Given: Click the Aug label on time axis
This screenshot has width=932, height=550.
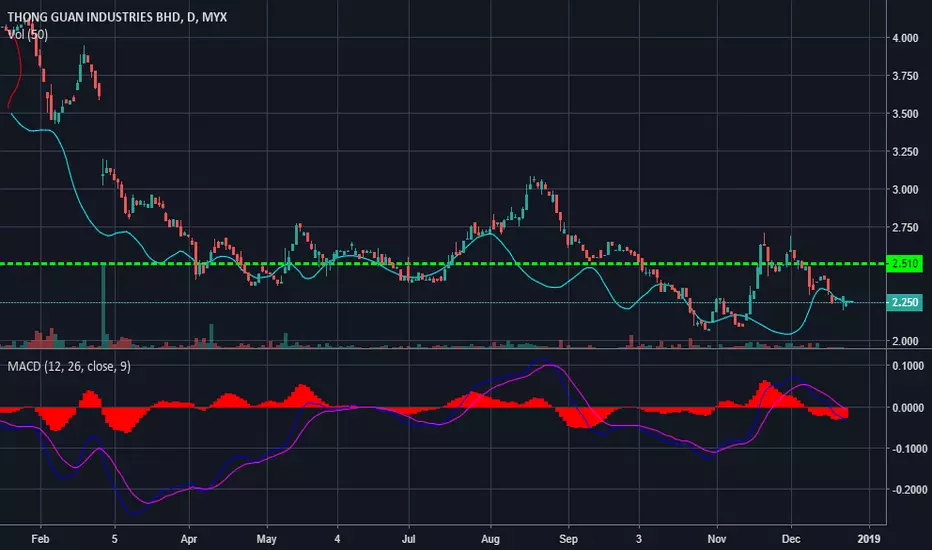Looking at the screenshot, I should (x=490, y=539).
